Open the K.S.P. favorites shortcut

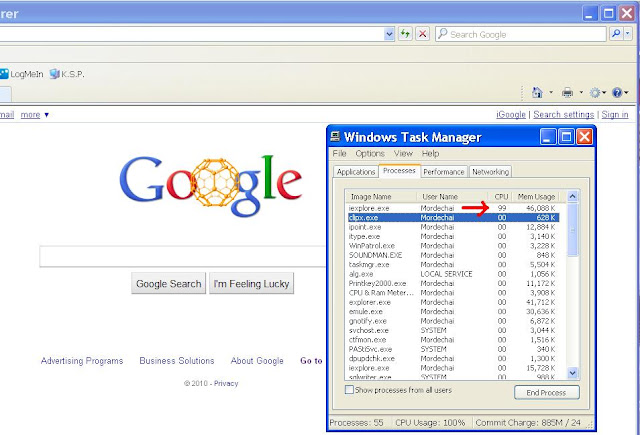(x=67, y=74)
